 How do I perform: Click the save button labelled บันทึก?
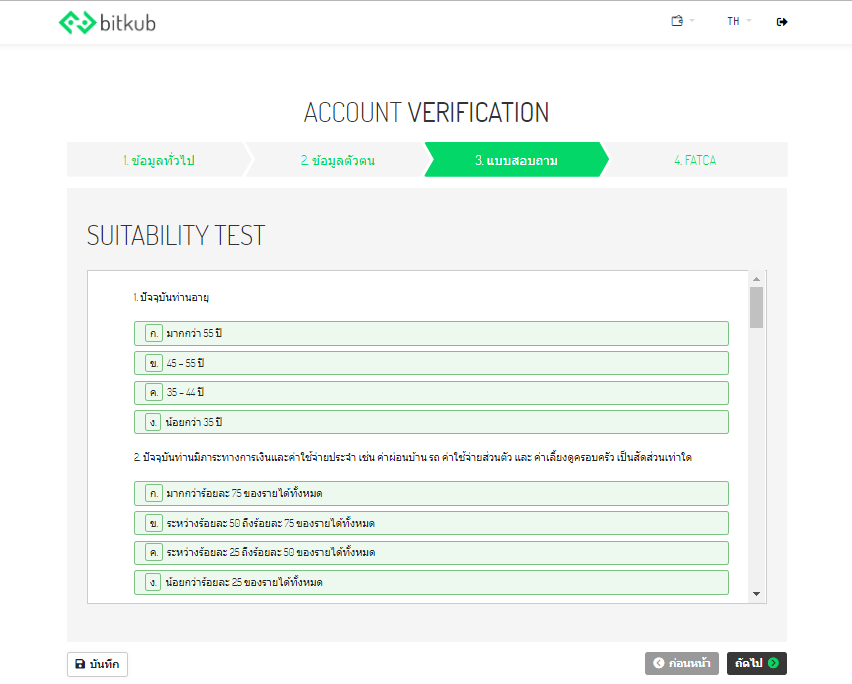coord(98,663)
